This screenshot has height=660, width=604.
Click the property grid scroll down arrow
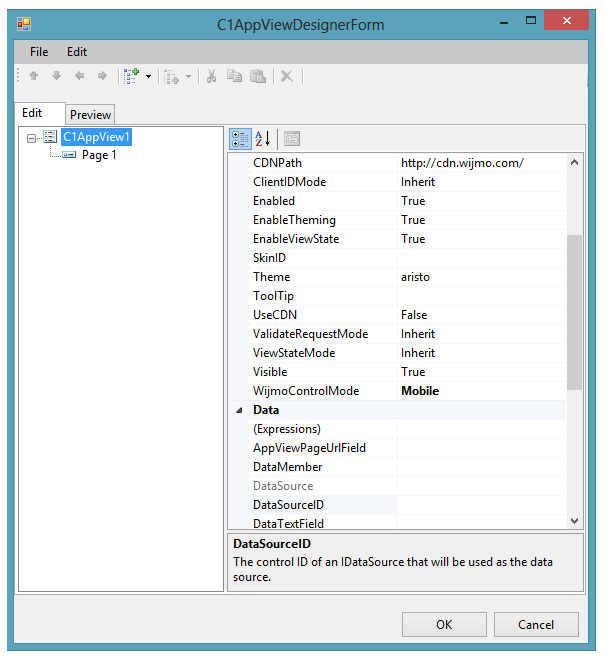574,521
